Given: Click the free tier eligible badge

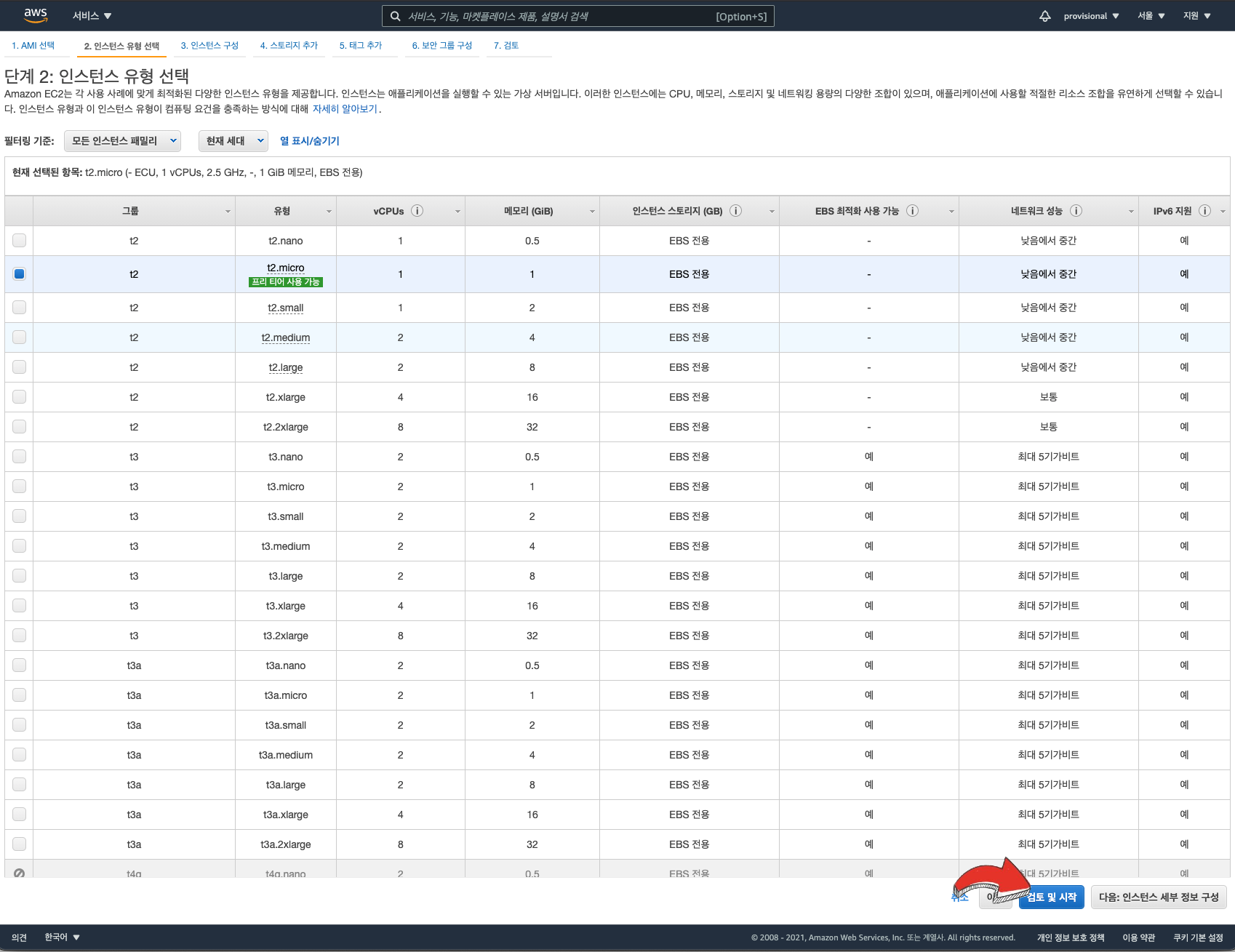Looking at the screenshot, I should [286, 282].
